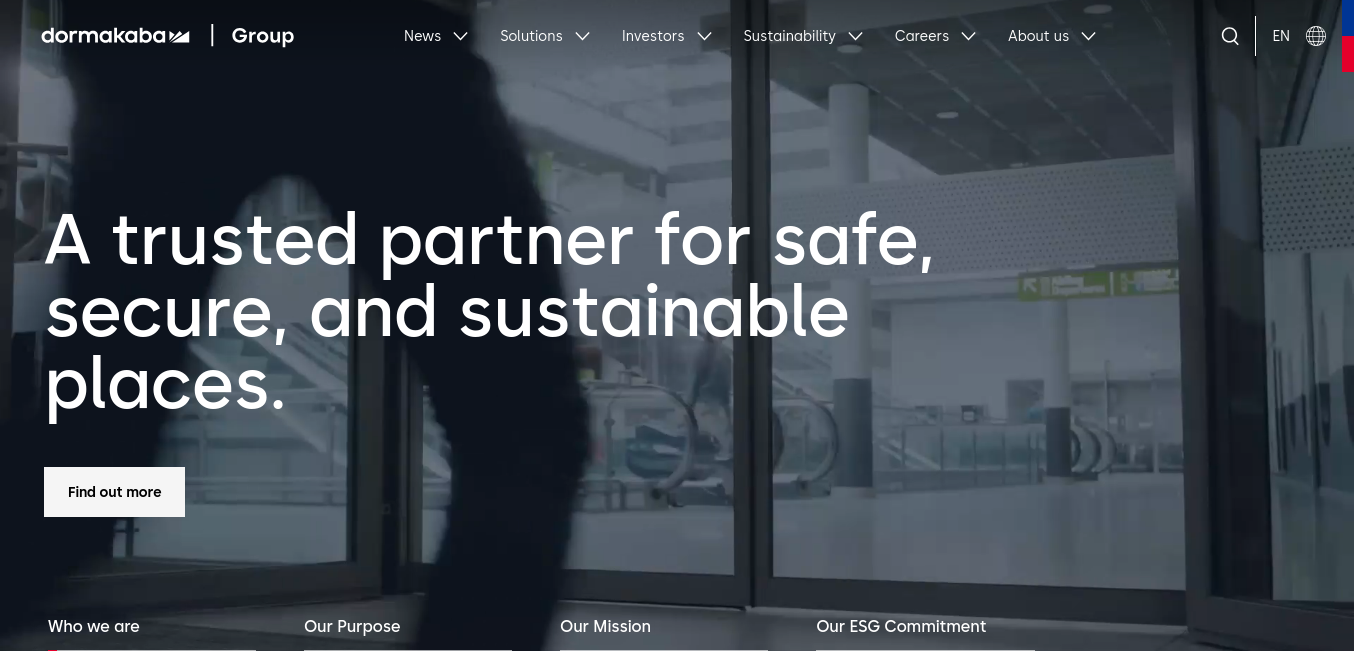Select the Careers menu label

click(x=921, y=36)
